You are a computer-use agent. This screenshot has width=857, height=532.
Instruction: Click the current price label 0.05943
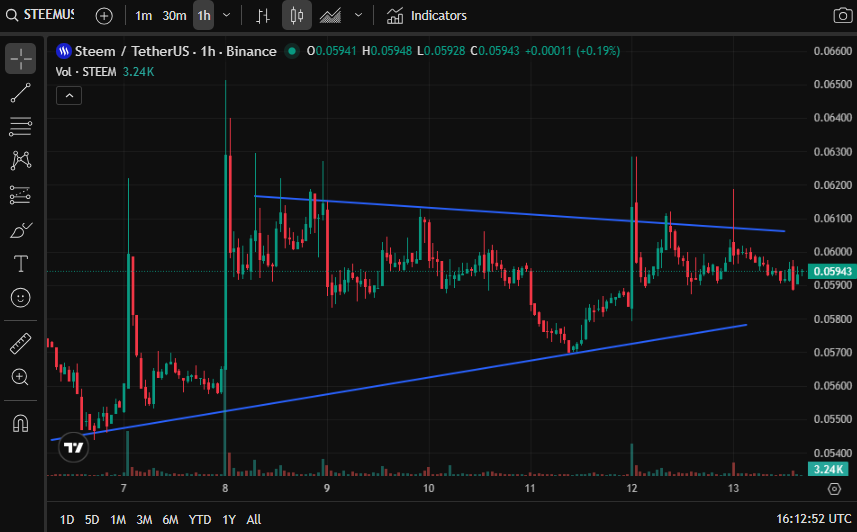(832, 271)
